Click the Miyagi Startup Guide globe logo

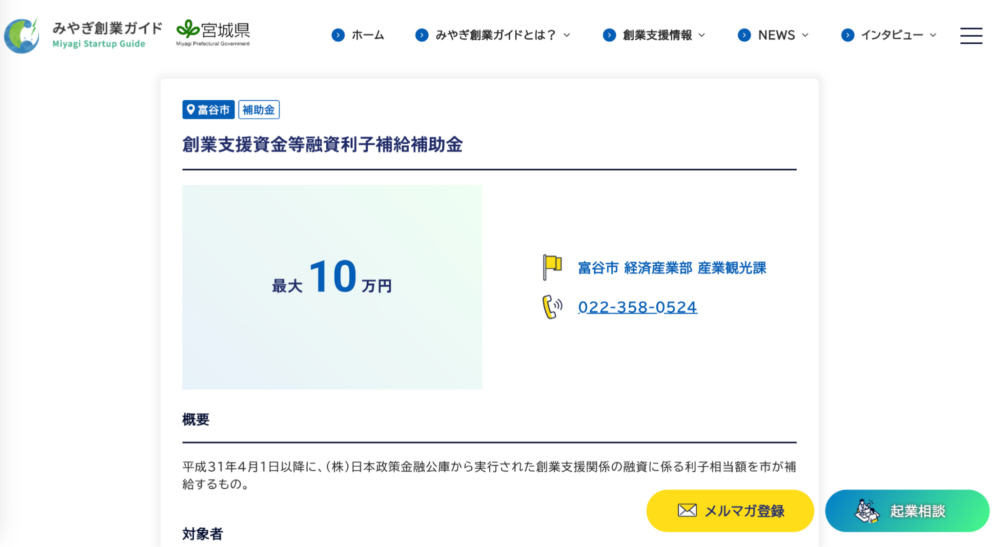[22, 36]
